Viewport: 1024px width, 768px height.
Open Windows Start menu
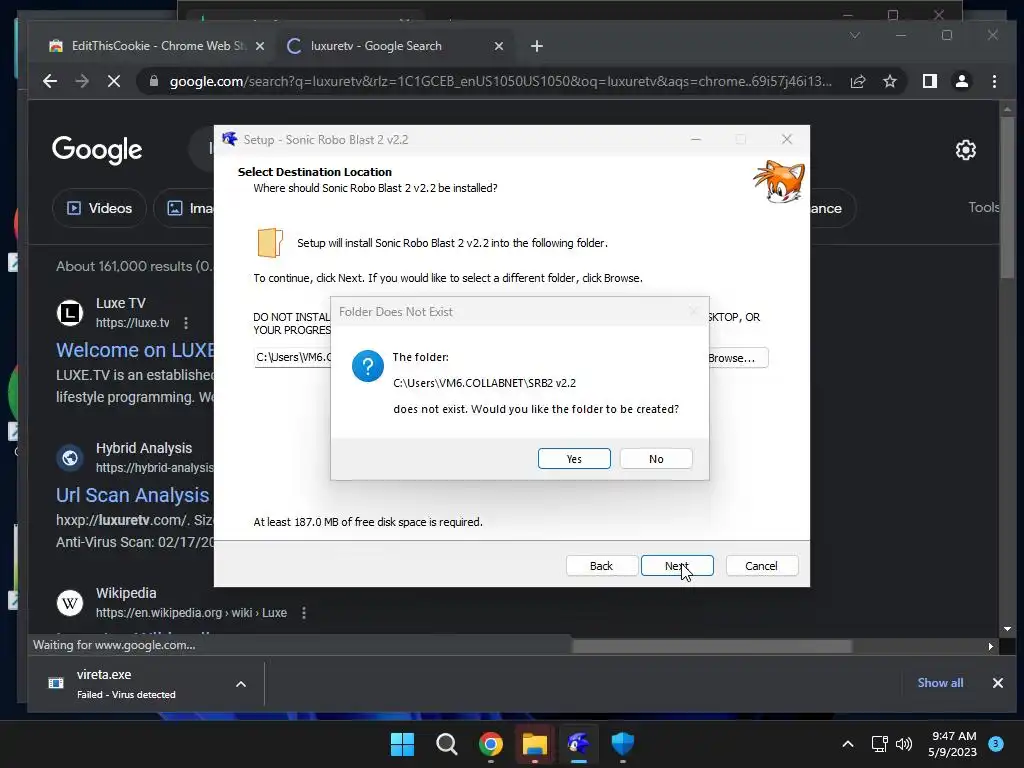click(x=402, y=744)
